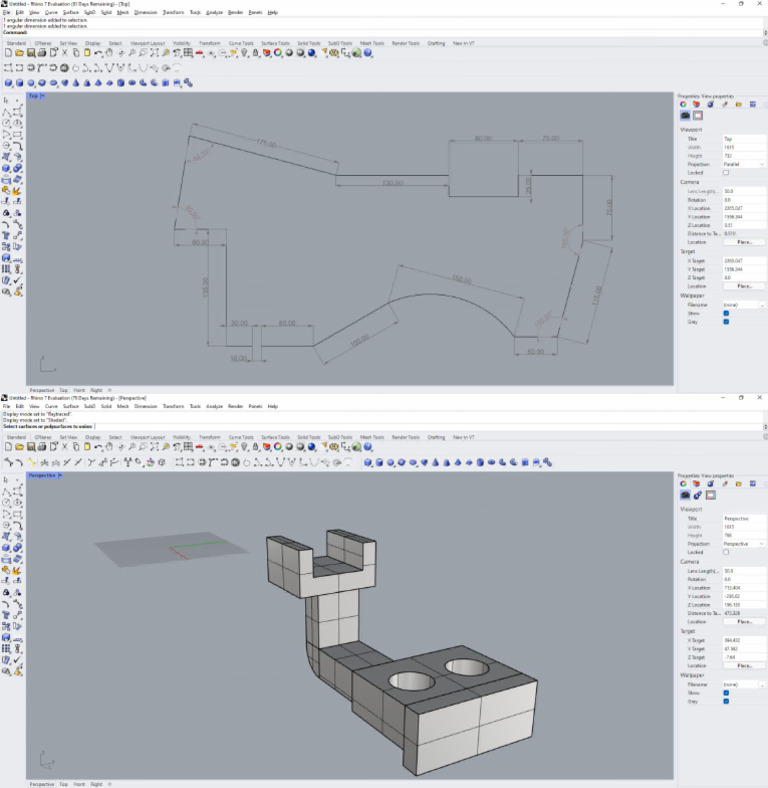768x788 pixels.
Task: Click blue render sphere icon in Top window
Action: [x=312, y=53]
